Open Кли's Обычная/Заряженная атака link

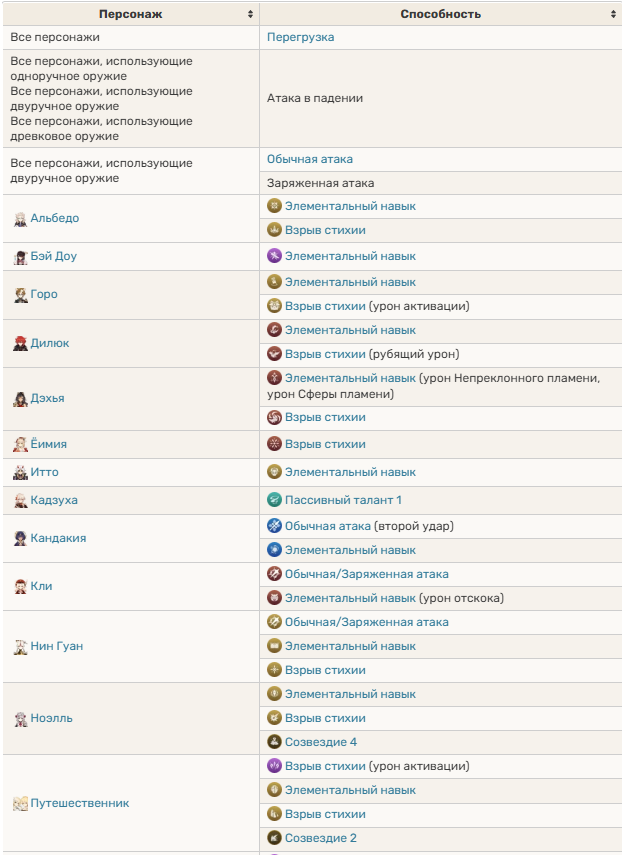point(366,574)
